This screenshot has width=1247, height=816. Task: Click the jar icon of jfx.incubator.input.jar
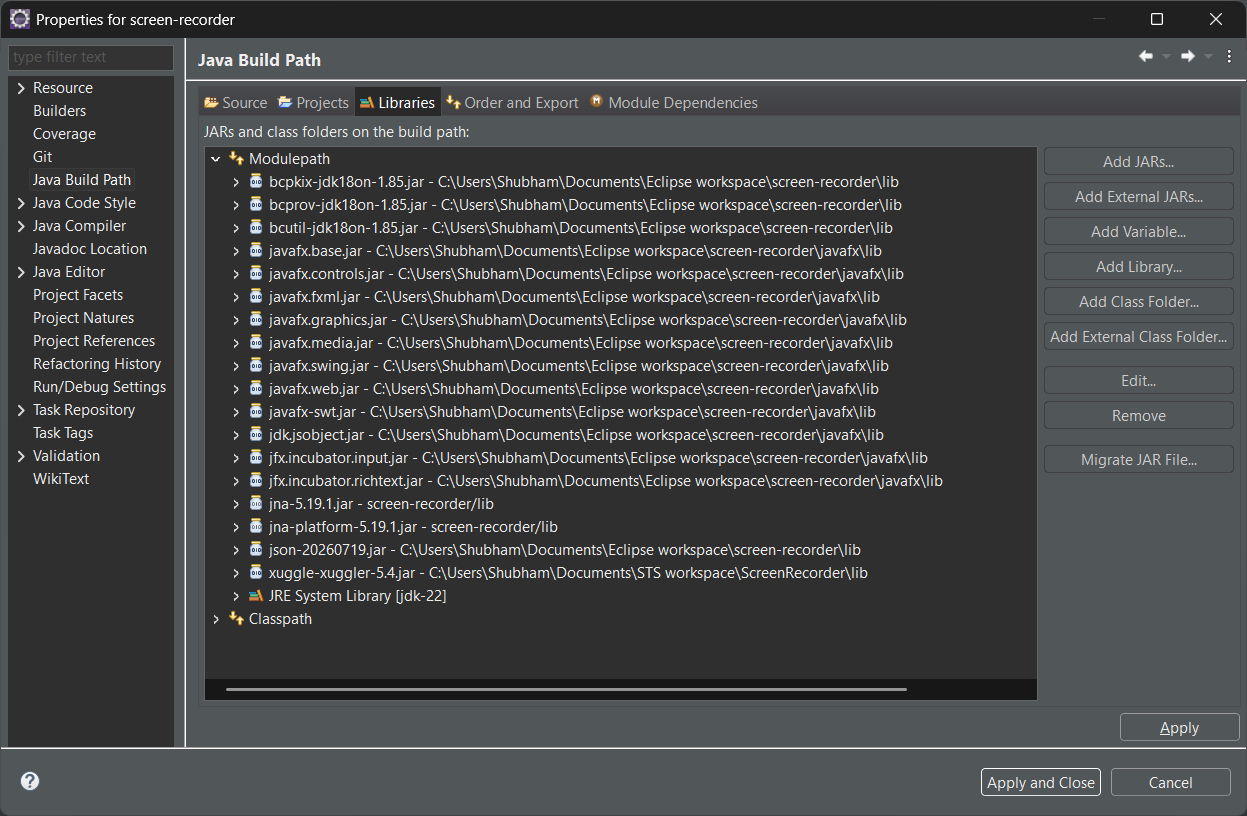256,458
